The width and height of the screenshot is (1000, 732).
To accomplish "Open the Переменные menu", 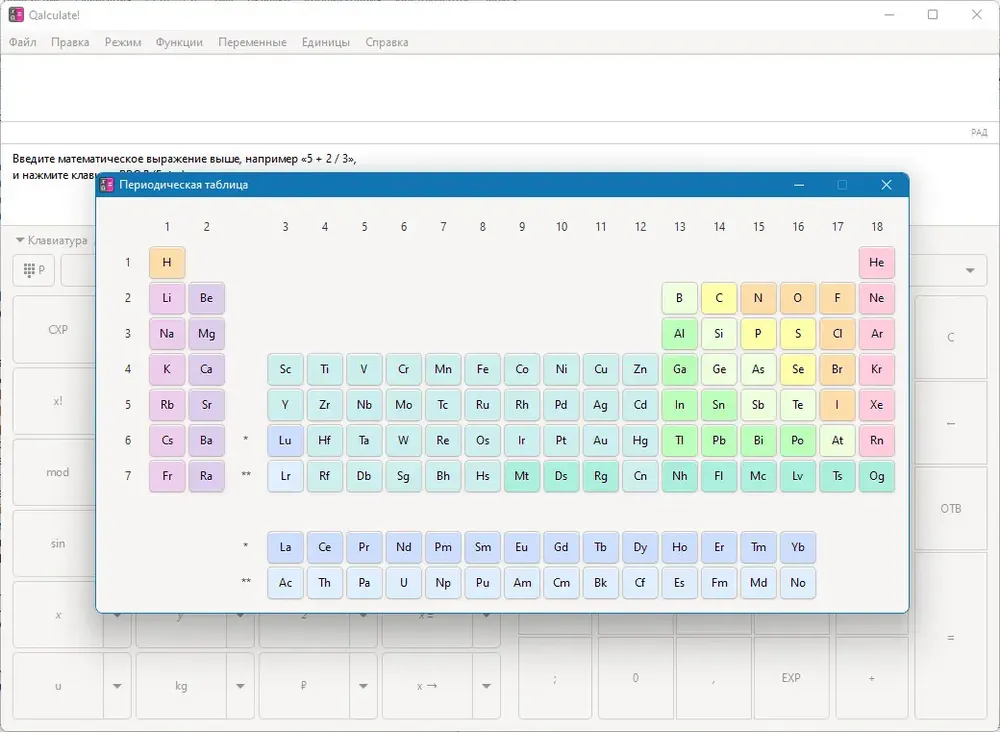I will (253, 42).
